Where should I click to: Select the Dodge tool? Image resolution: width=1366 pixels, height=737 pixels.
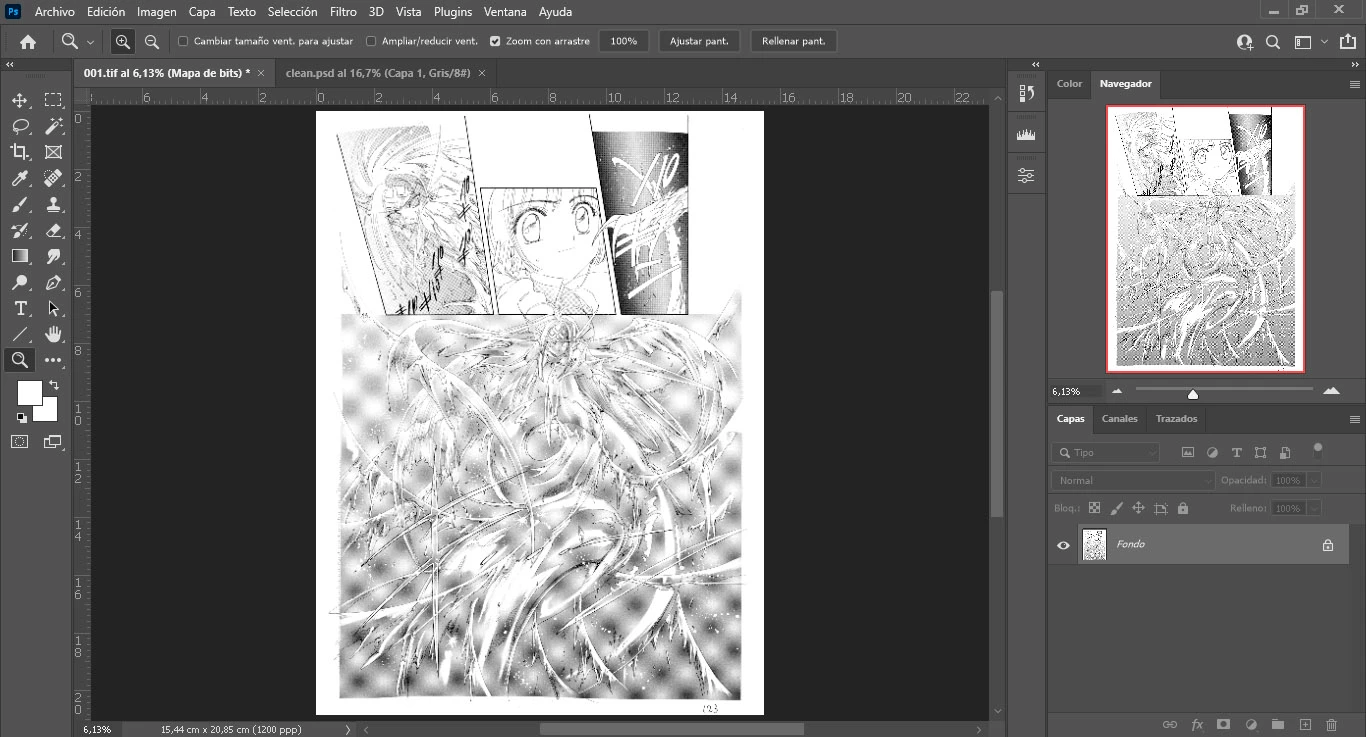pos(20,283)
